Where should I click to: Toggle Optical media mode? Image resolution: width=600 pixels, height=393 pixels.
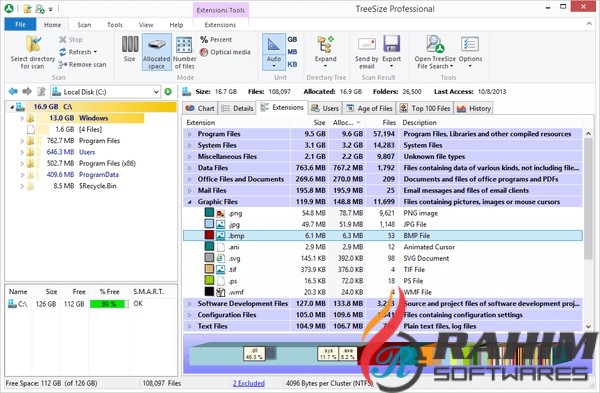225,52
